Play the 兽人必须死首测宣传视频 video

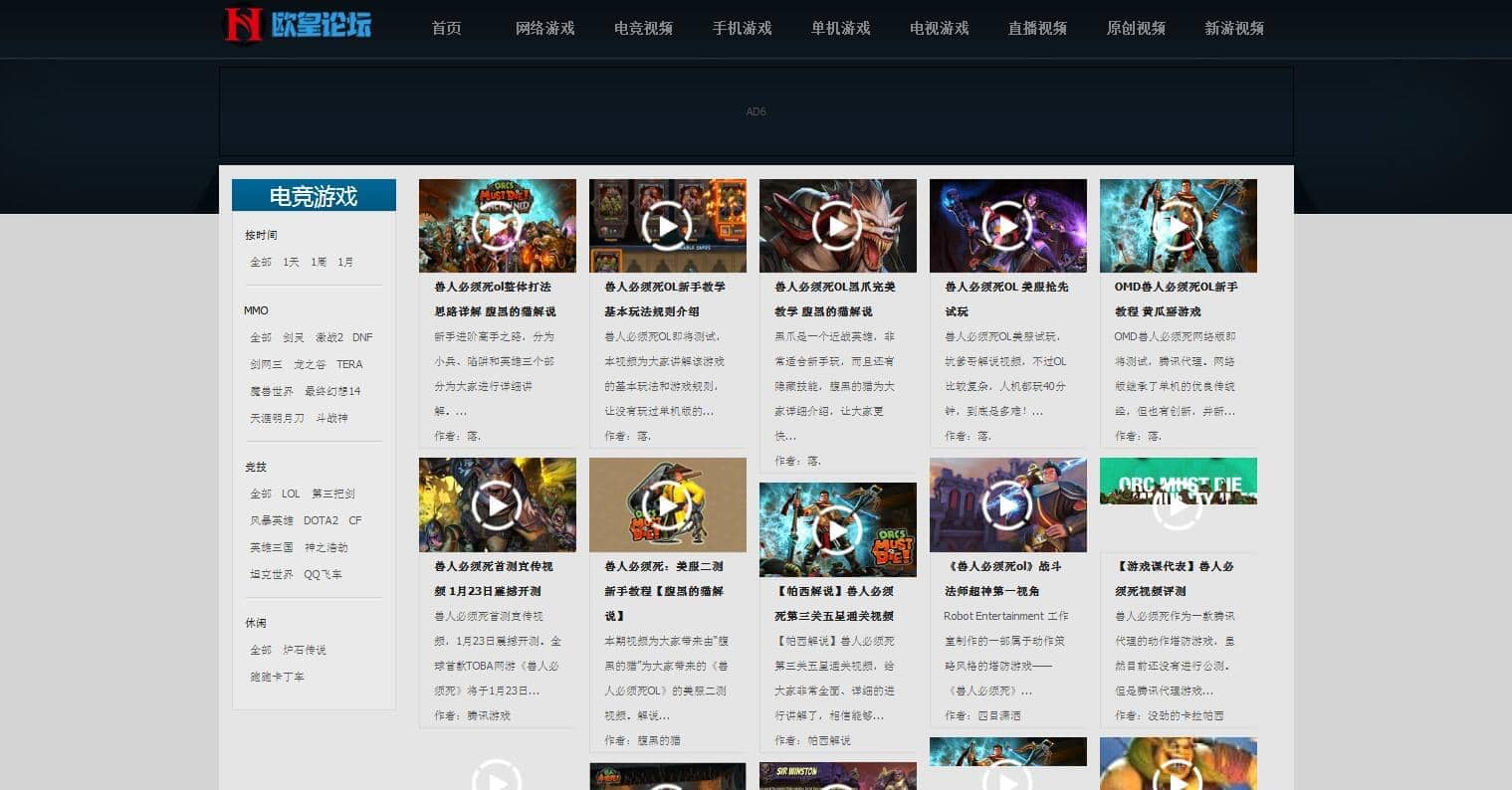[497, 504]
